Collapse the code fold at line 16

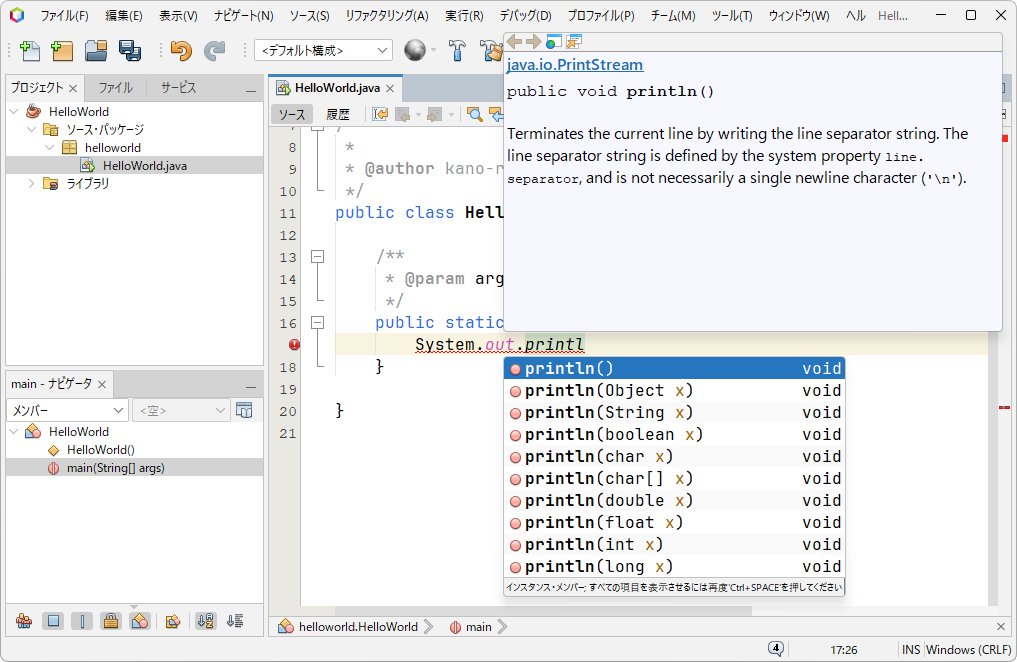point(317,322)
